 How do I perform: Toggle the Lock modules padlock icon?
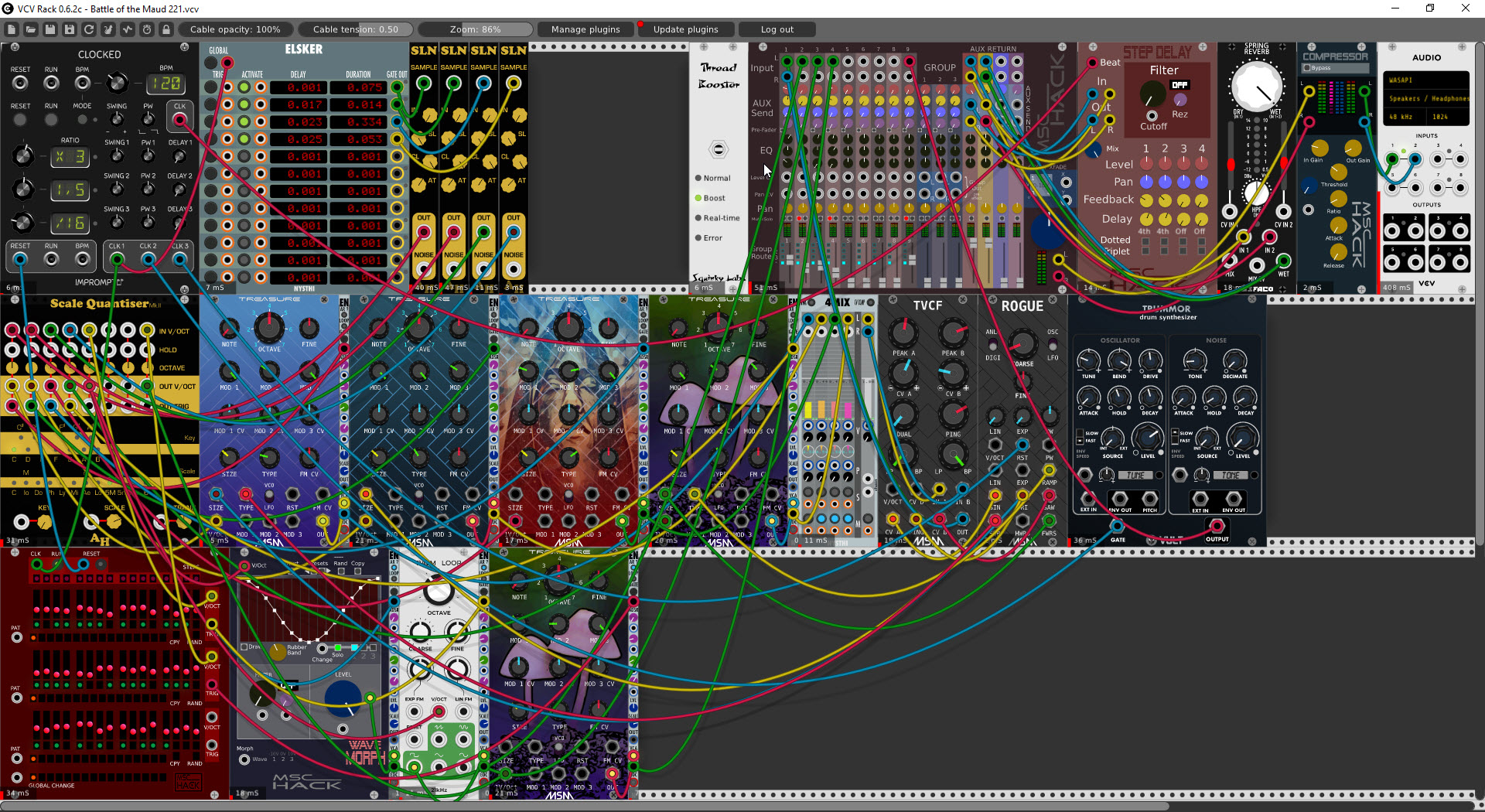point(166,29)
